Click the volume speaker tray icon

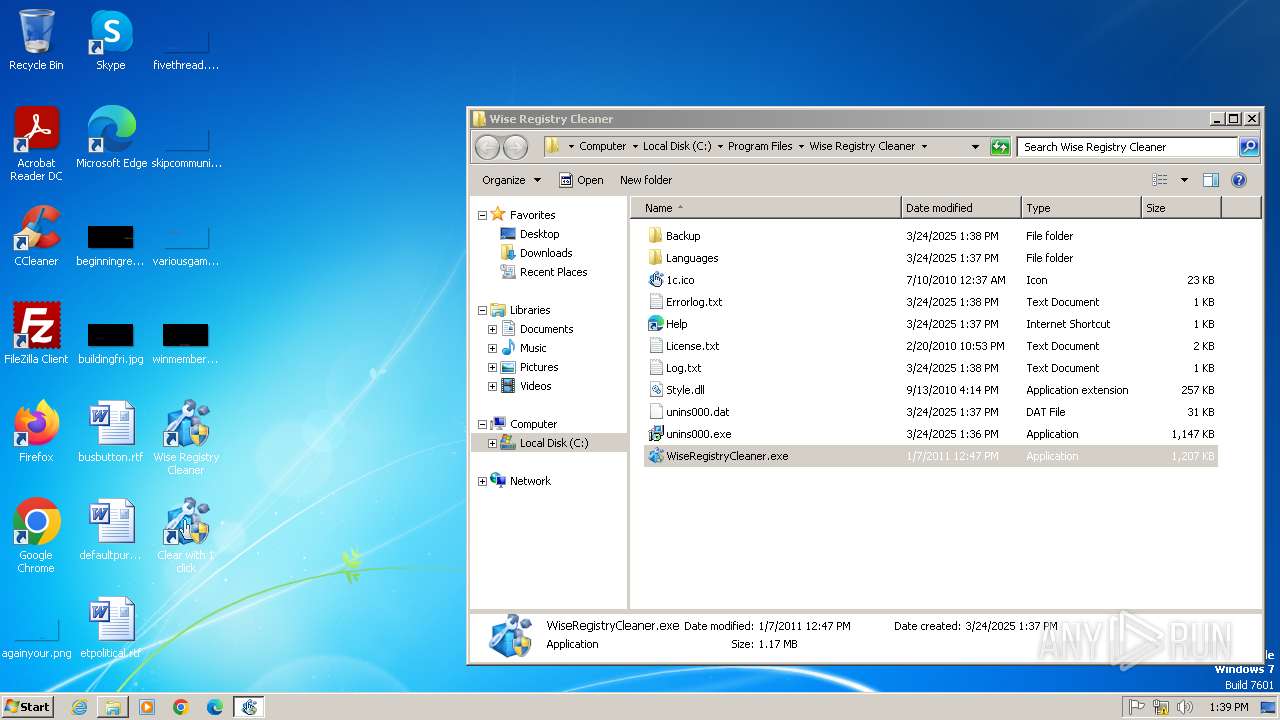click(1185, 707)
